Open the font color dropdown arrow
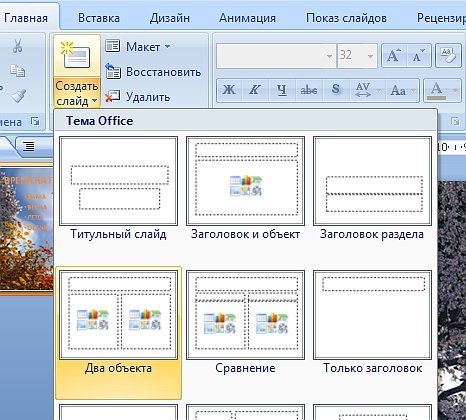 [455, 90]
